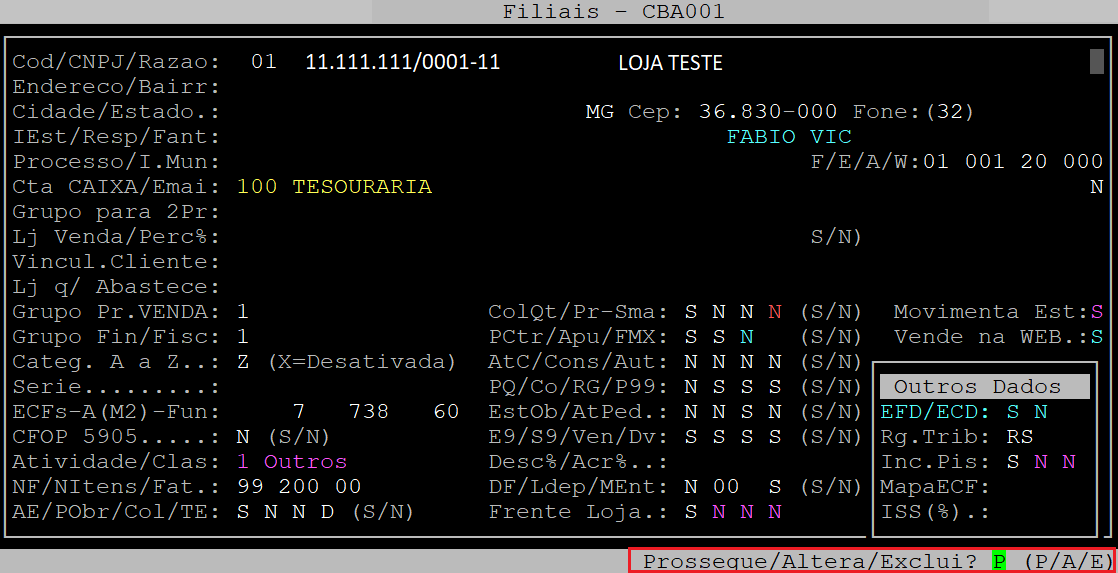Click the Grupo Pr.VENDA value 1

pos(243,312)
